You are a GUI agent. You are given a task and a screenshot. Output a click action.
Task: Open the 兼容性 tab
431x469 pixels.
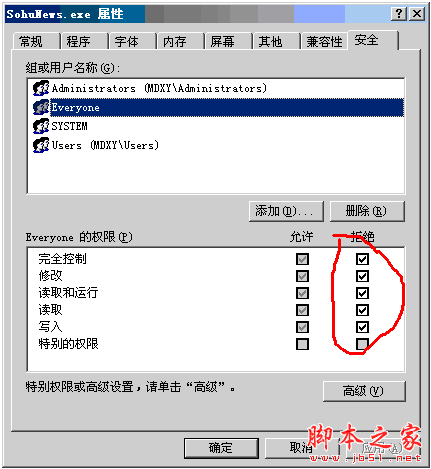324,42
